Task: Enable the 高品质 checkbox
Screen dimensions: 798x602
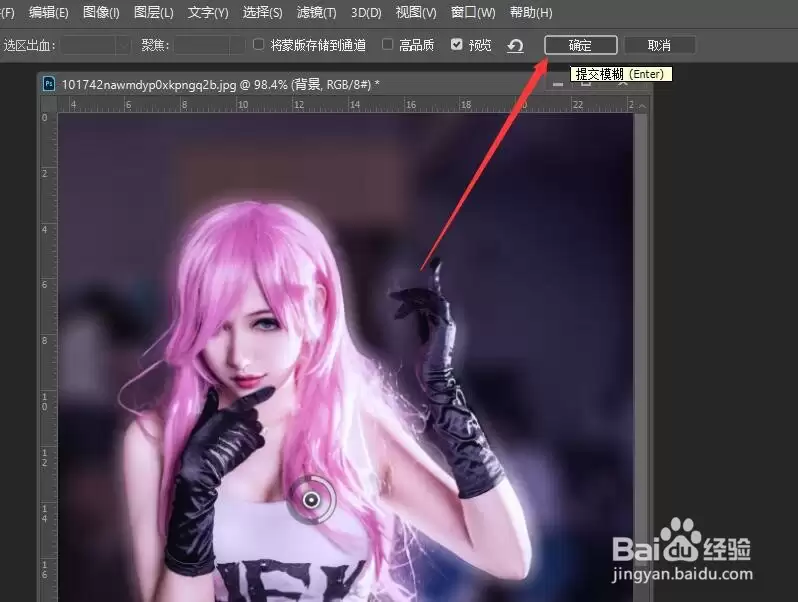Action: click(x=387, y=45)
